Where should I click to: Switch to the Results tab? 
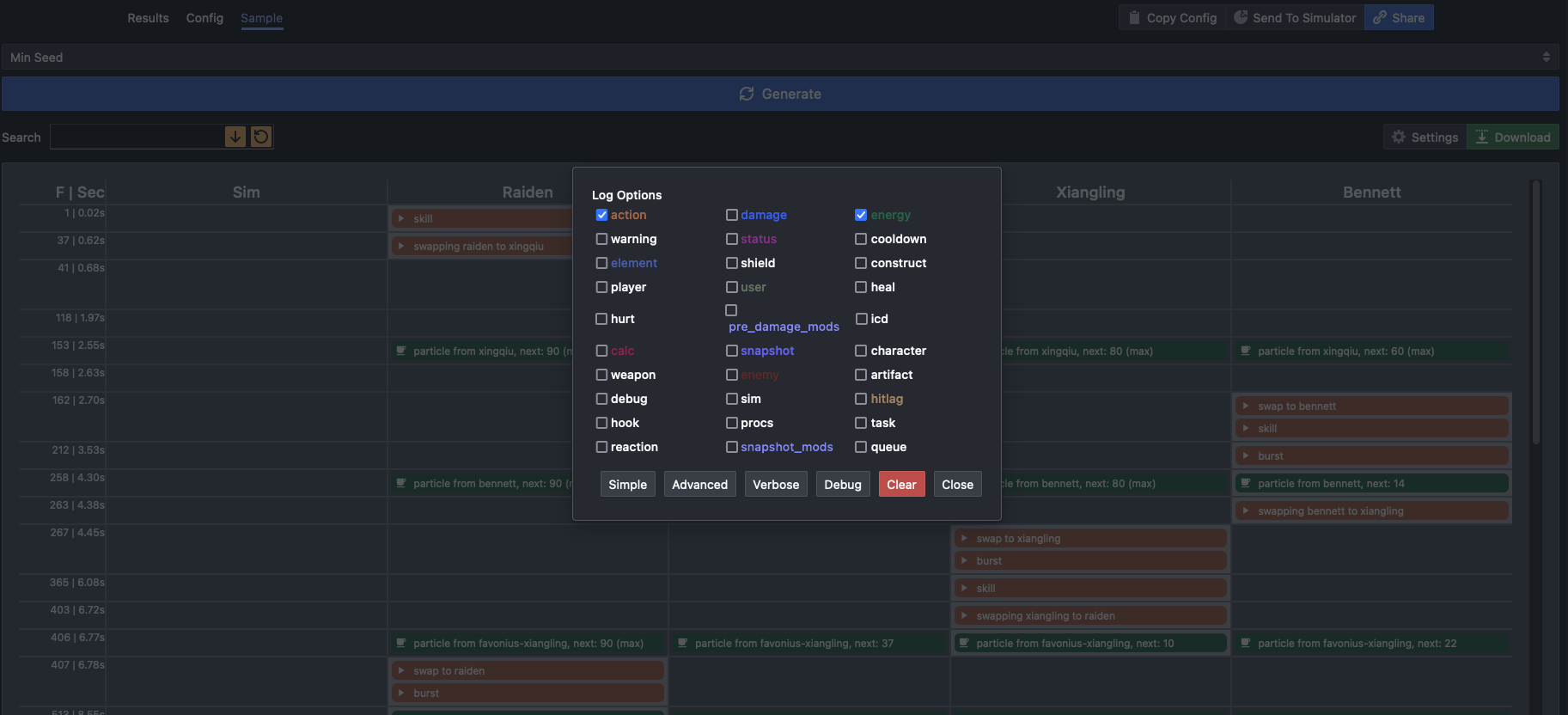point(148,18)
